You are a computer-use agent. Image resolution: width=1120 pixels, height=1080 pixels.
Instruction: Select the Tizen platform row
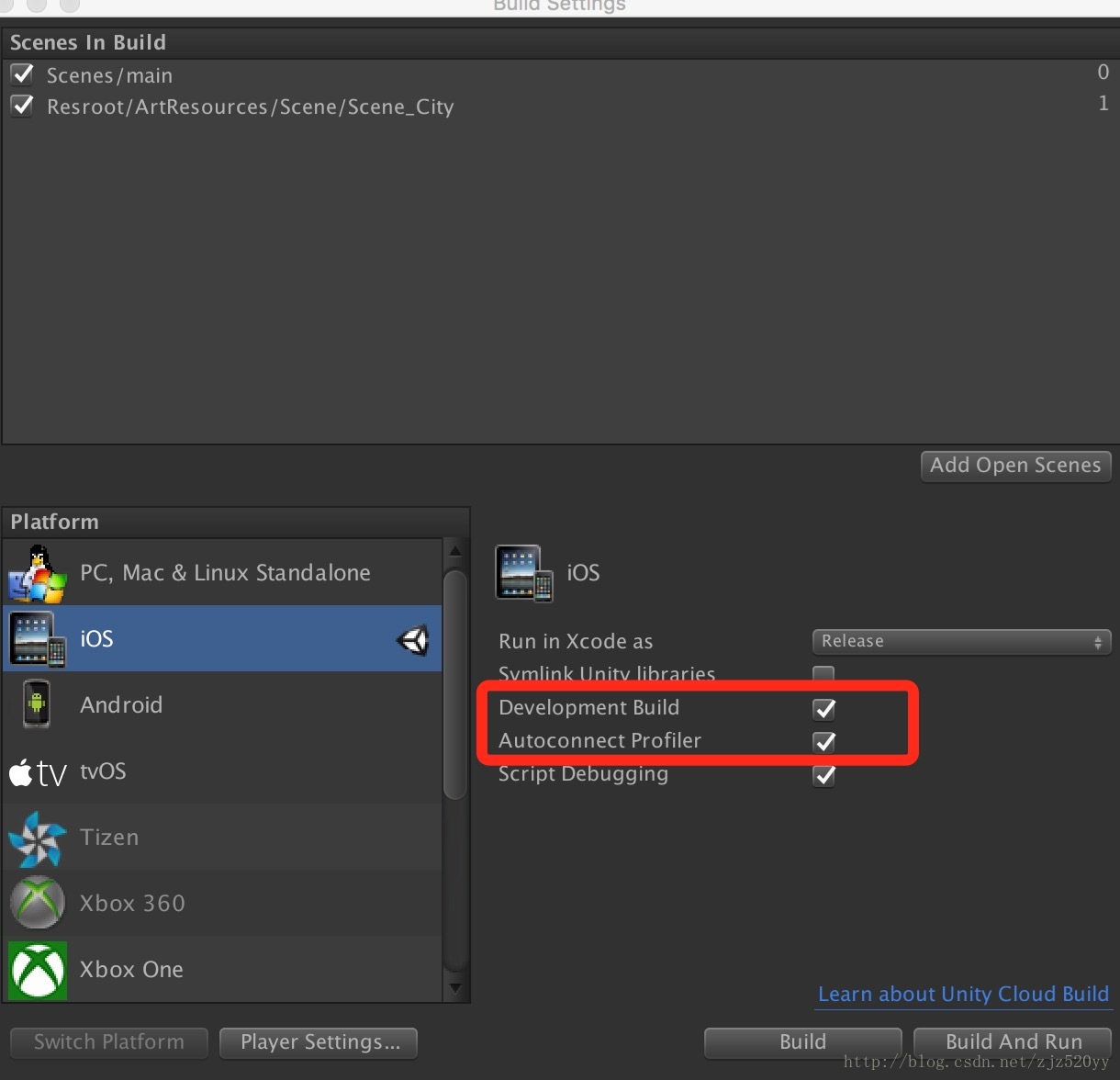223,838
